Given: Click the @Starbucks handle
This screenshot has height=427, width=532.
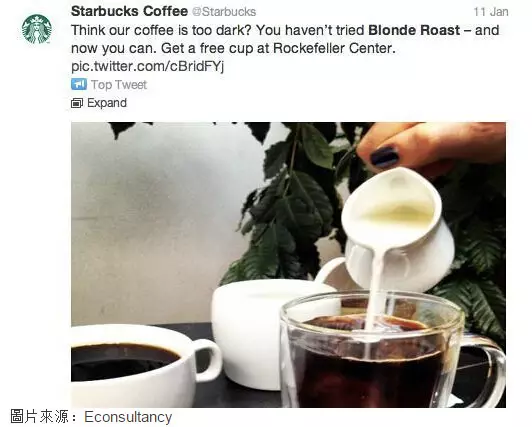Looking at the screenshot, I should [x=224, y=12].
